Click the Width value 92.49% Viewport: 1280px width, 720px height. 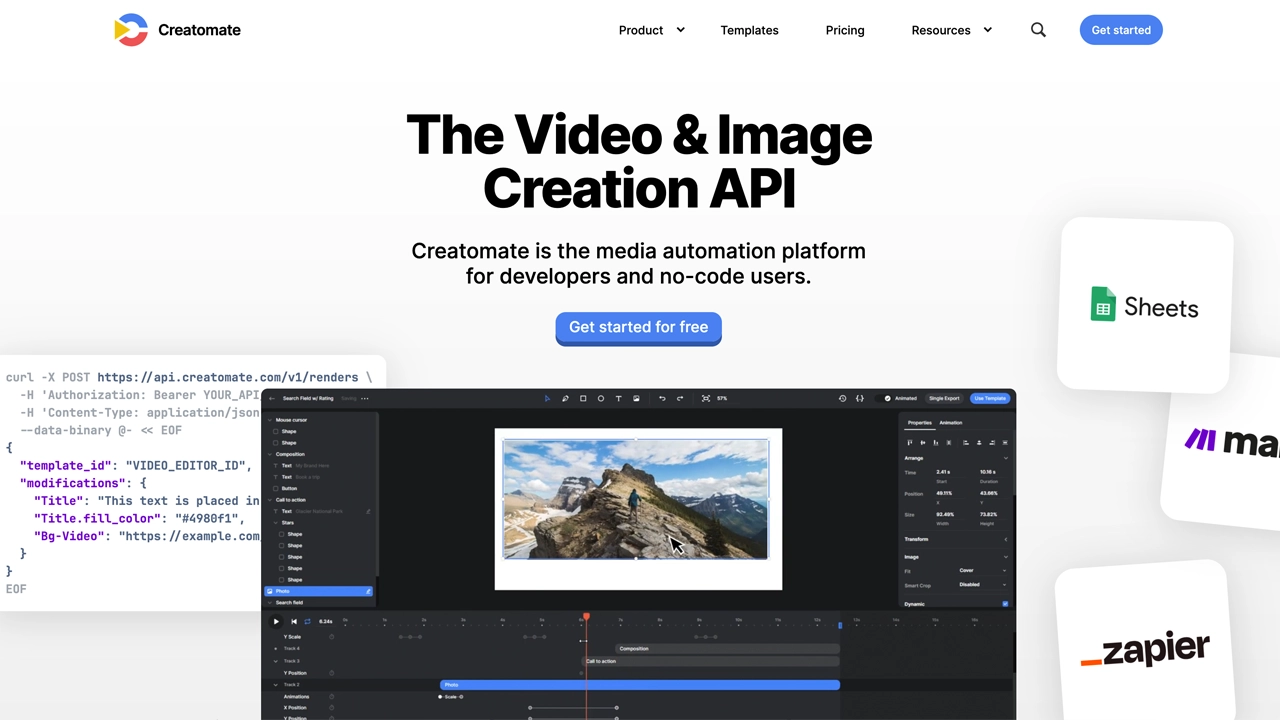945,515
